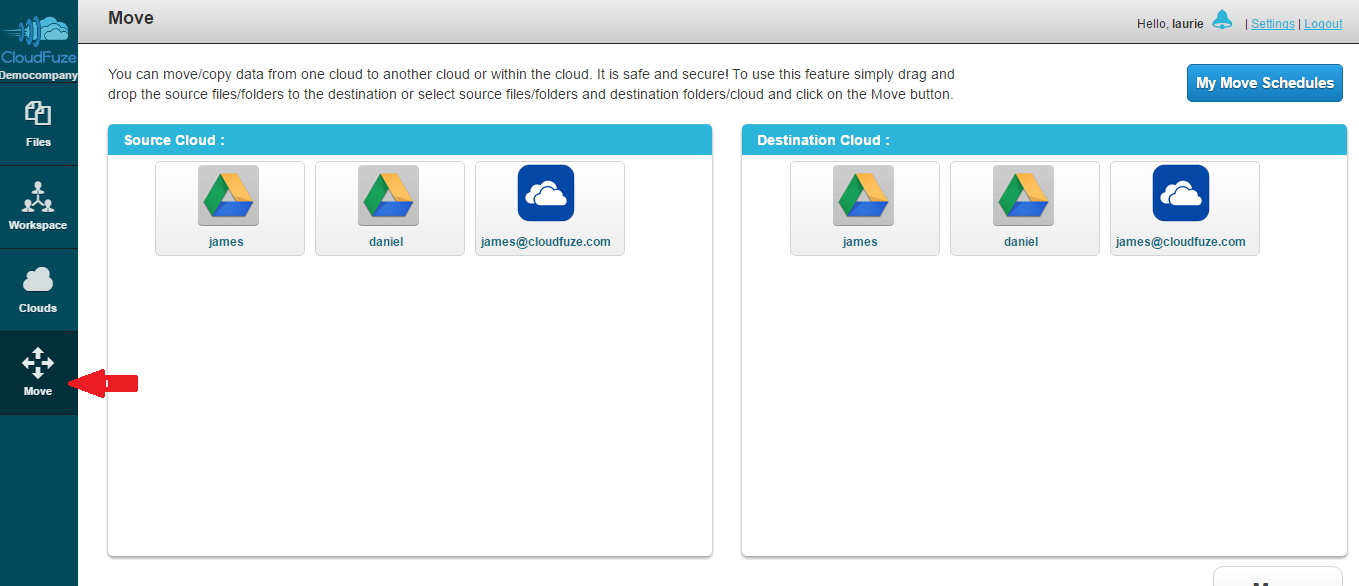Image resolution: width=1359 pixels, height=586 pixels.
Task: Click the laurie username text
Action: 1188,24
